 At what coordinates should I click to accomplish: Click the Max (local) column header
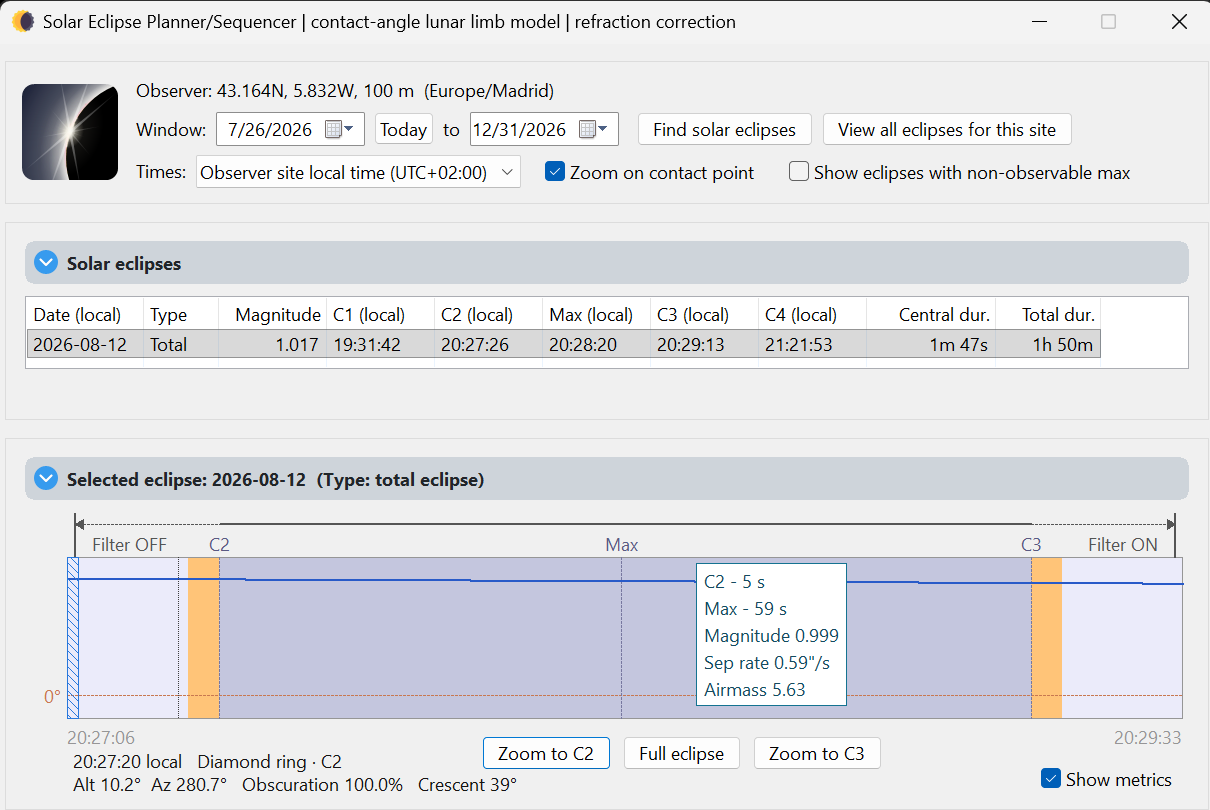point(596,314)
